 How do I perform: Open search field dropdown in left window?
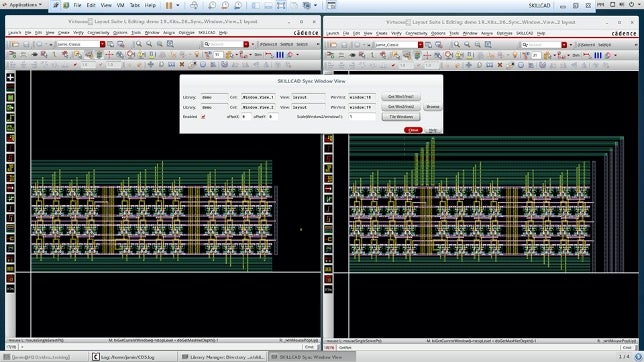point(246,44)
